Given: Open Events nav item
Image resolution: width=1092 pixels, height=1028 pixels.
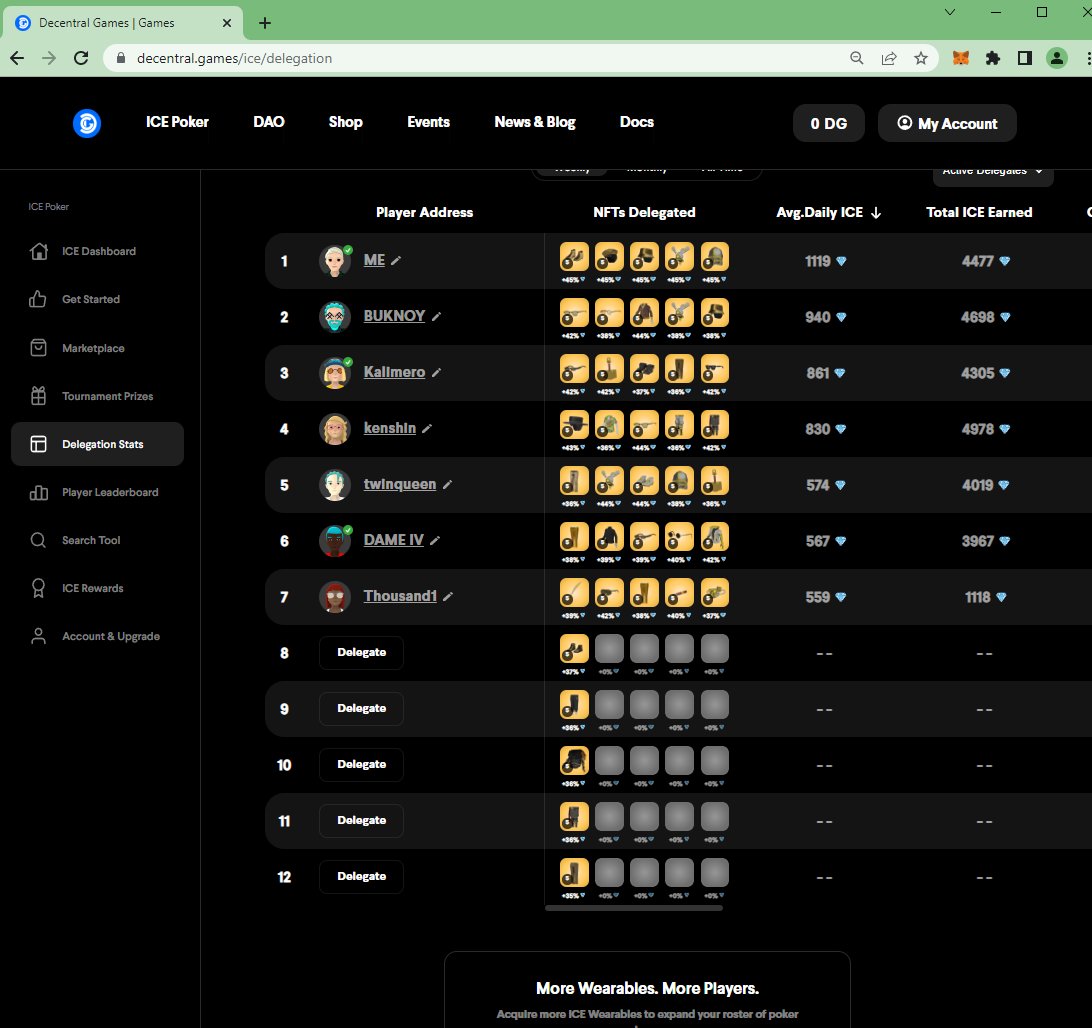Looking at the screenshot, I should 428,122.
